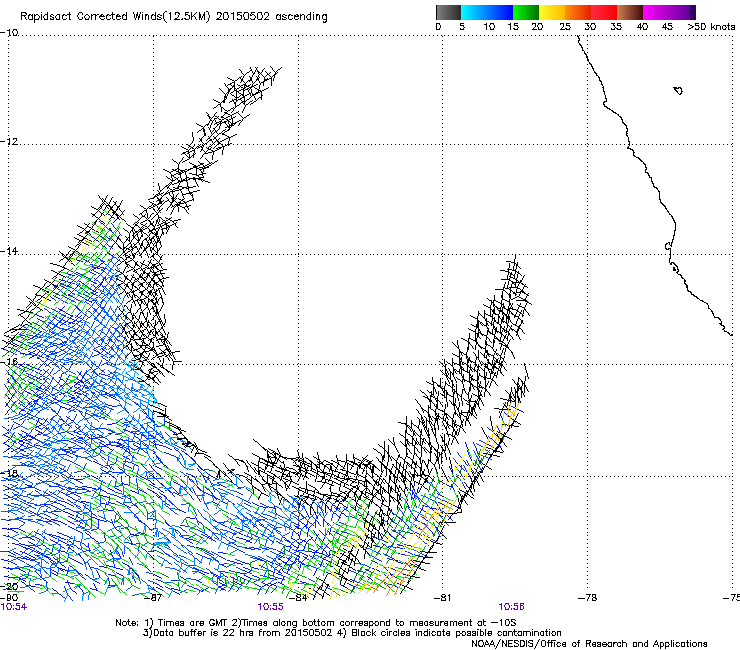Click the brown 35-40 knots color segment

(x=630, y=12)
